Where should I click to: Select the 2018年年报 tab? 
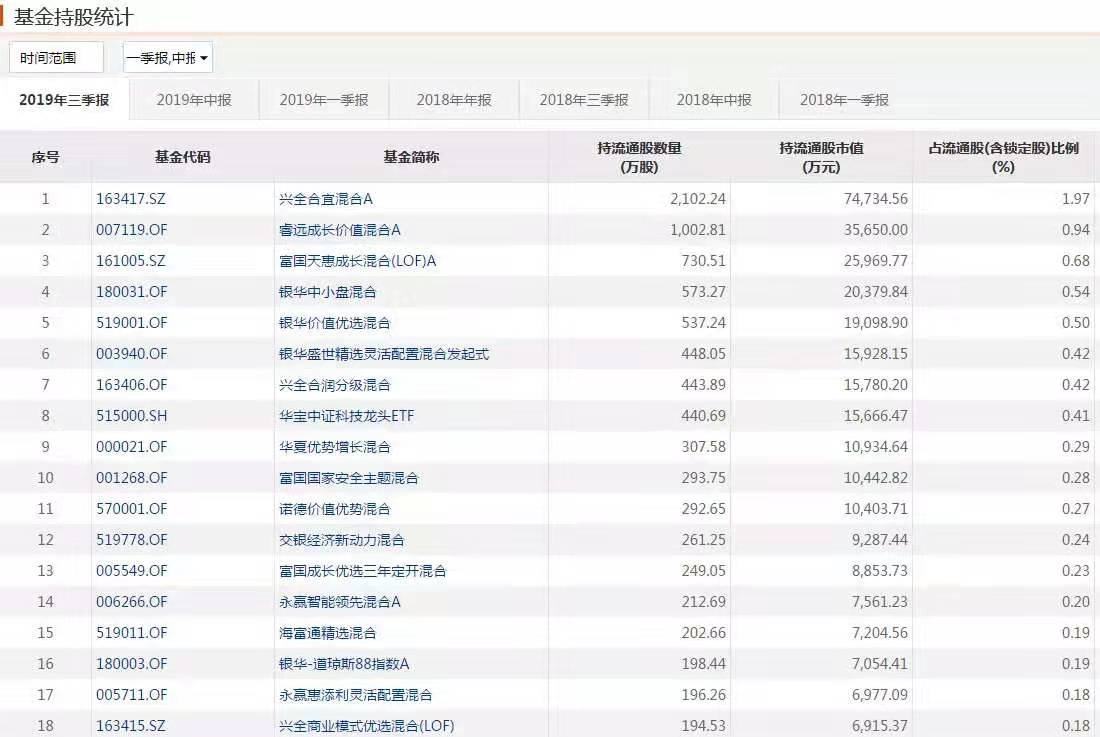(454, 100)
